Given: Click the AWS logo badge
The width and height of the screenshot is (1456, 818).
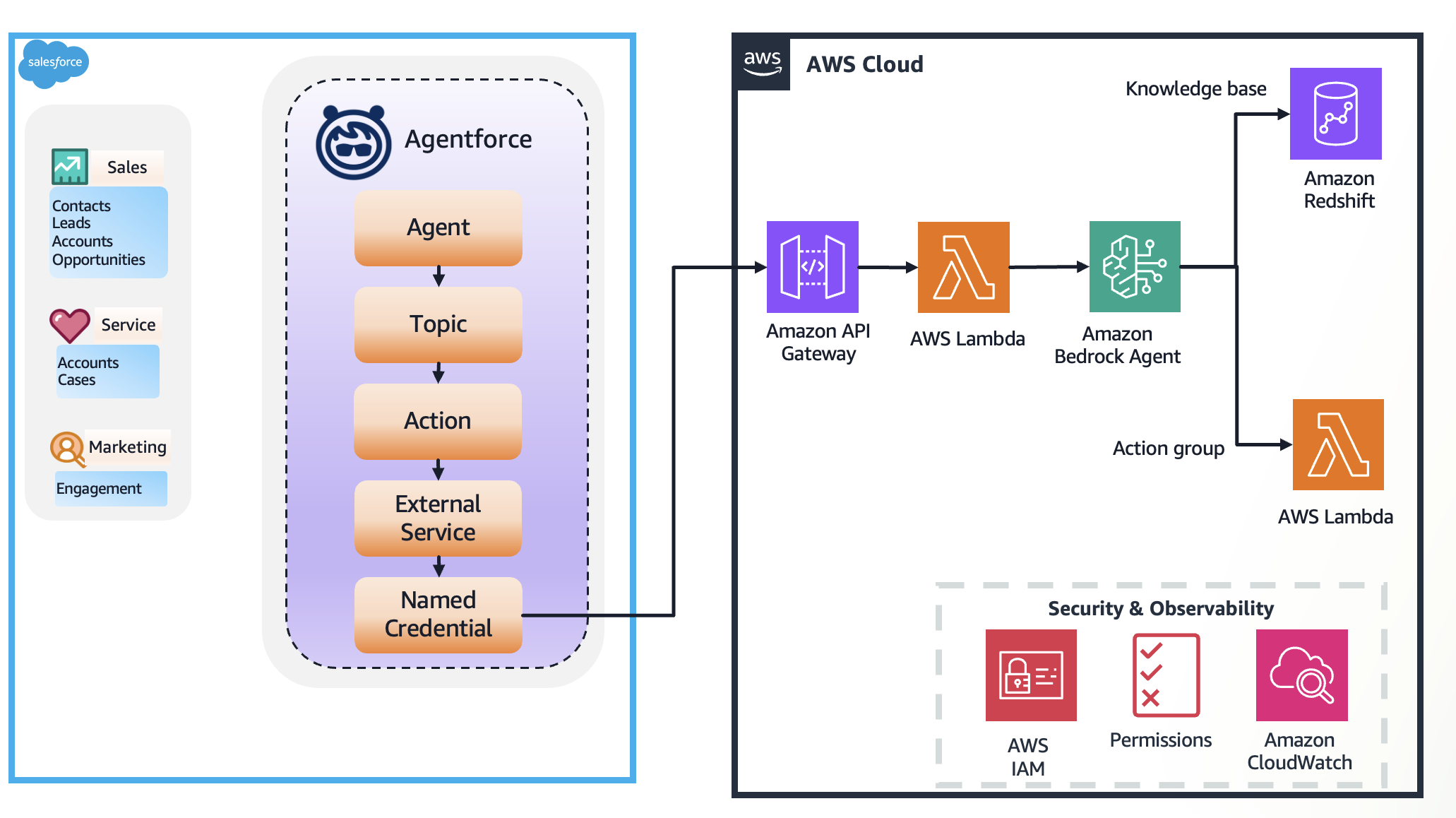Looking at the screenshot, I should point(762,62).
